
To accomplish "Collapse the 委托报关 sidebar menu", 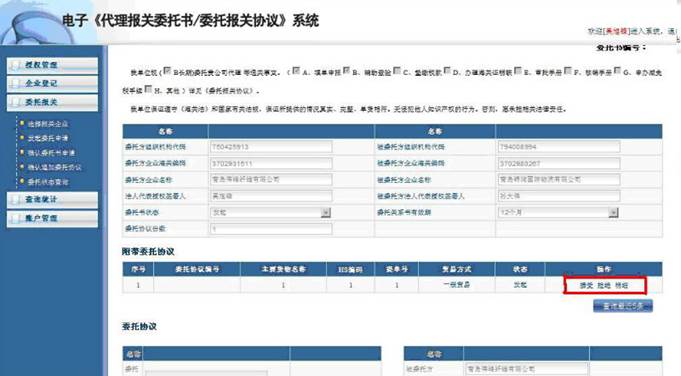I will tap(52, 102).
